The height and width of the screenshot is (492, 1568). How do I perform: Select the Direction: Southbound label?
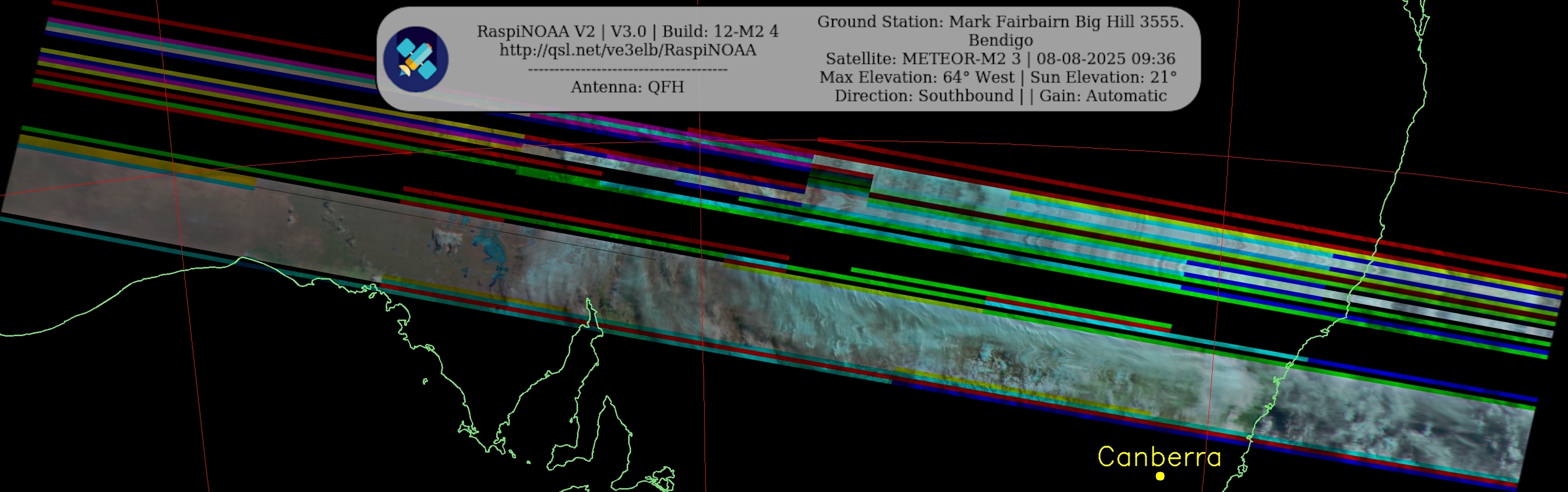point(923,96)
